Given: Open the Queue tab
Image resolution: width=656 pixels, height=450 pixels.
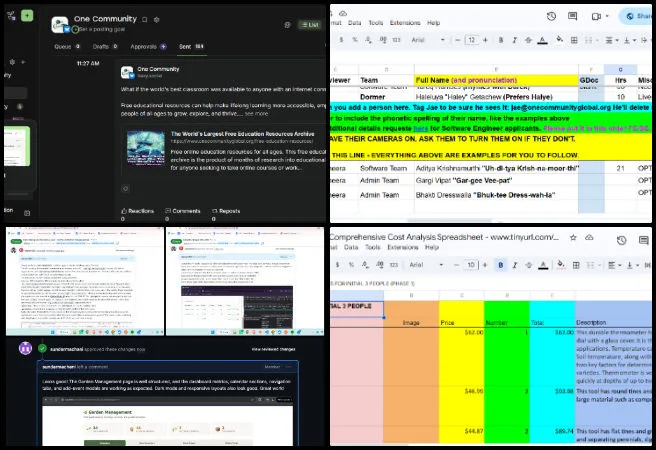Looking at the screenshot, I should point(67,46).
